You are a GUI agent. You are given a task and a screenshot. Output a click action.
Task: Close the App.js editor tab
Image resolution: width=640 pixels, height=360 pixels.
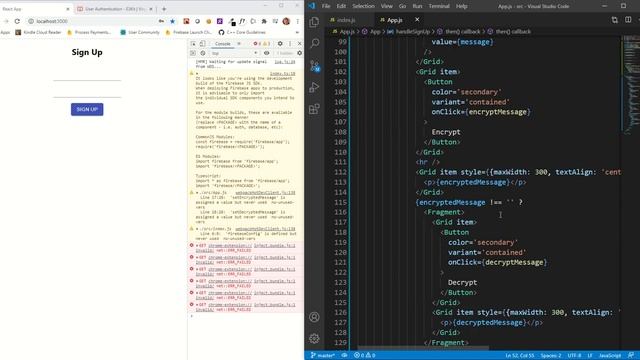point(417,20)
